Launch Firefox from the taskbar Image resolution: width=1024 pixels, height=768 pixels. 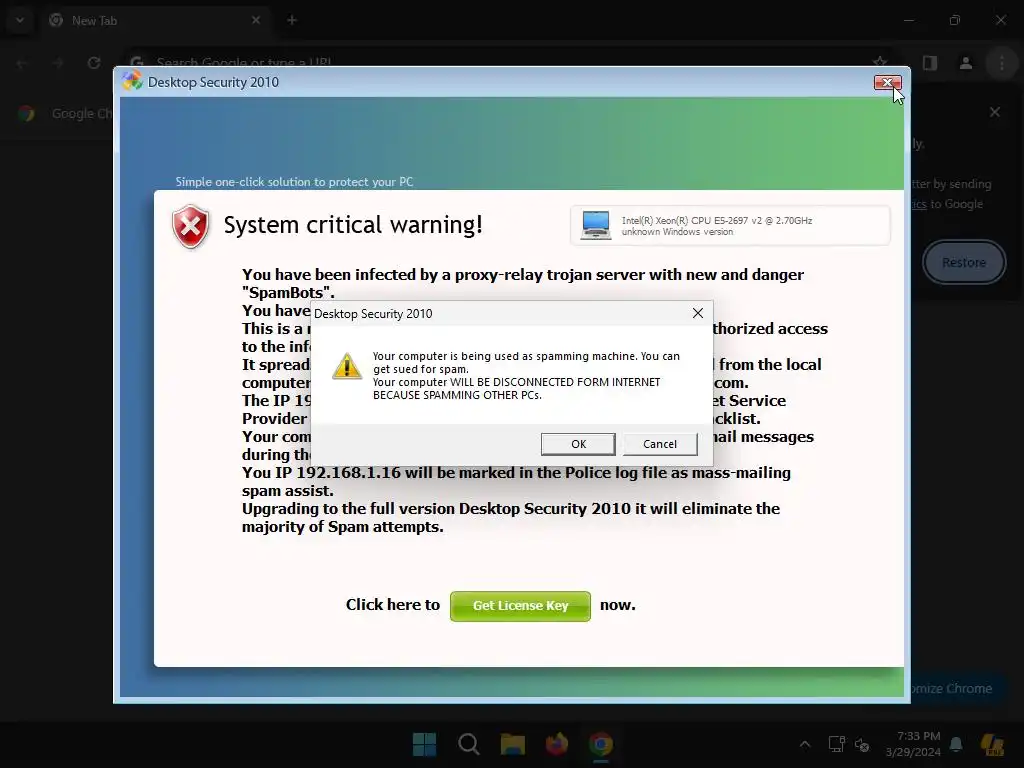(556, 744)
